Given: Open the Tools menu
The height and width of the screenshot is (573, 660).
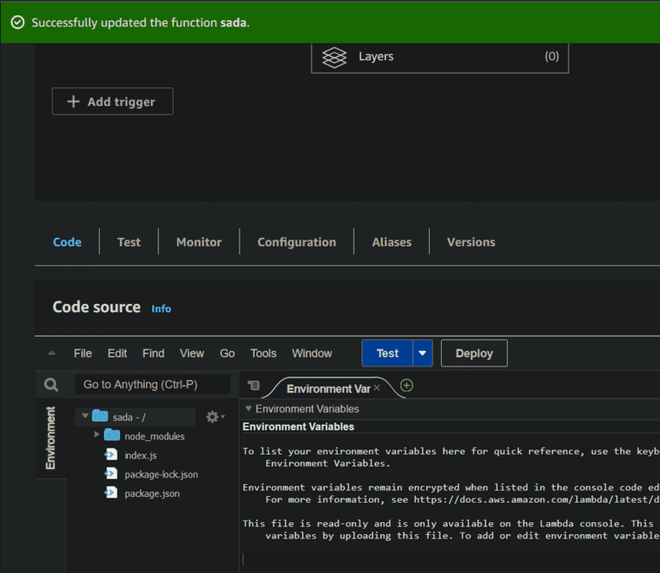Looking at the screenshot, I should tap(263, 353).
